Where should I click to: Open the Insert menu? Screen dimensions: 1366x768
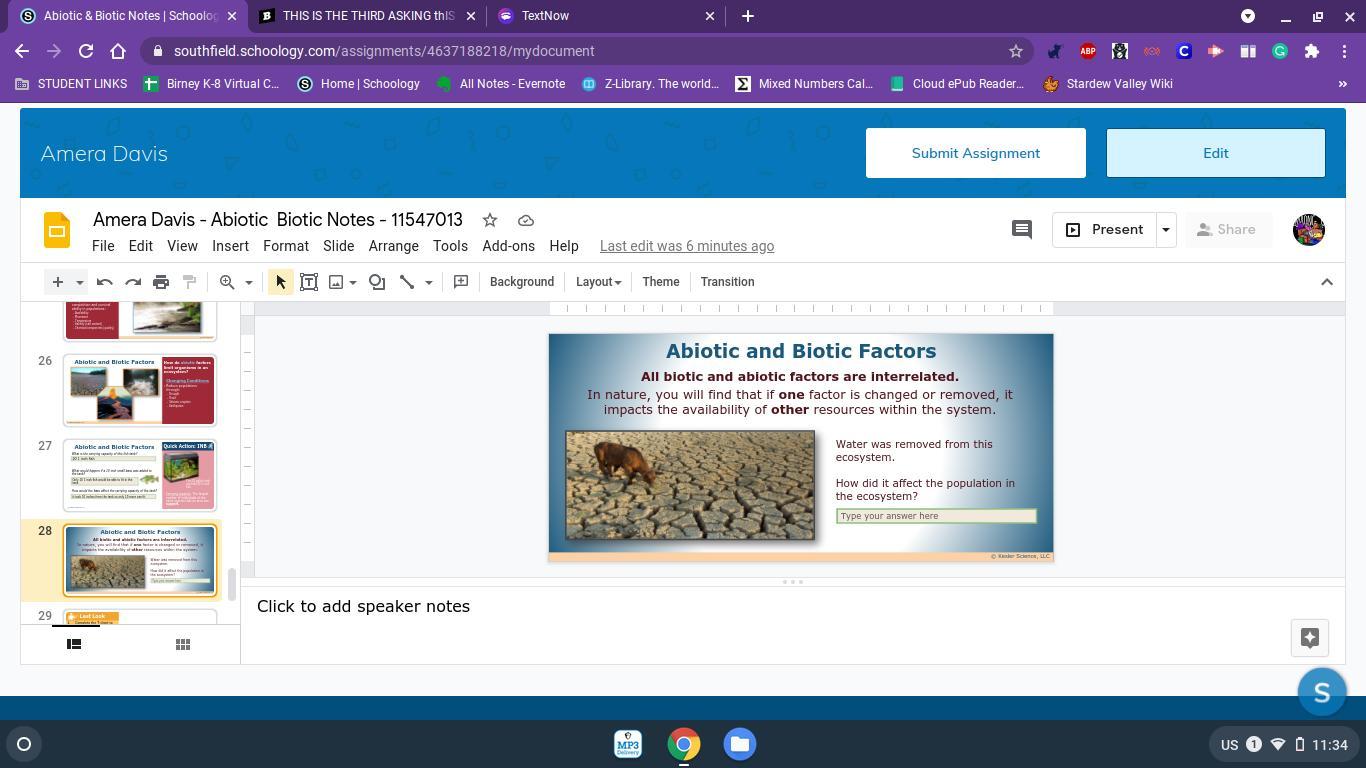coord(230,246)
